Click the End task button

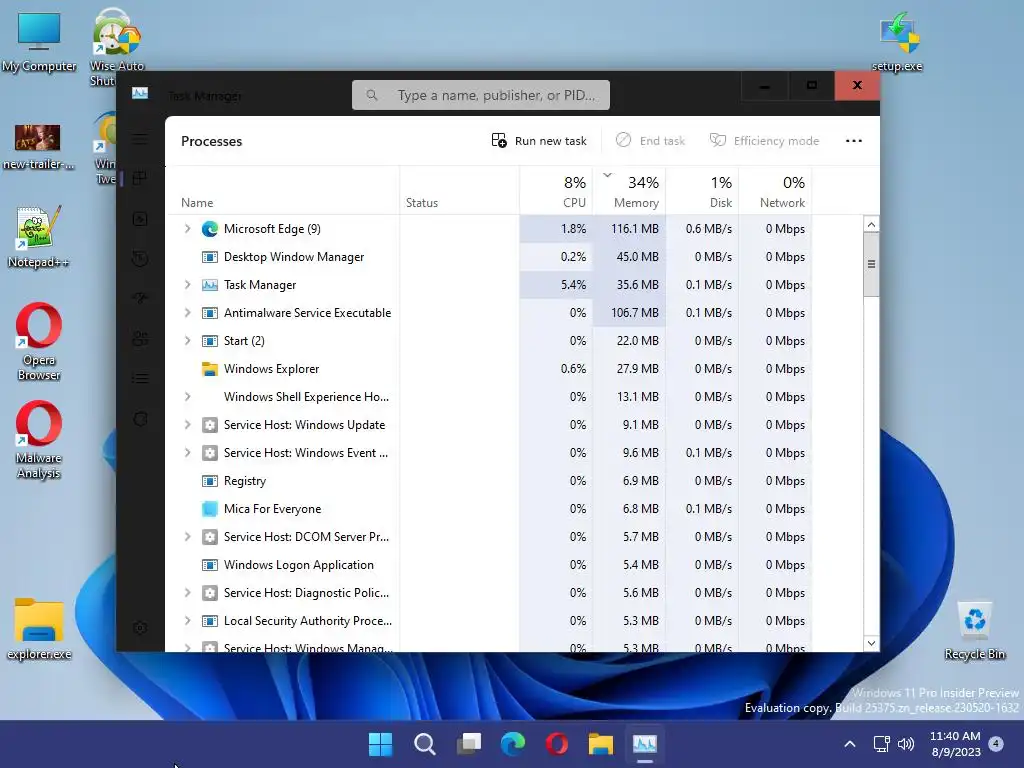(650, 140)
